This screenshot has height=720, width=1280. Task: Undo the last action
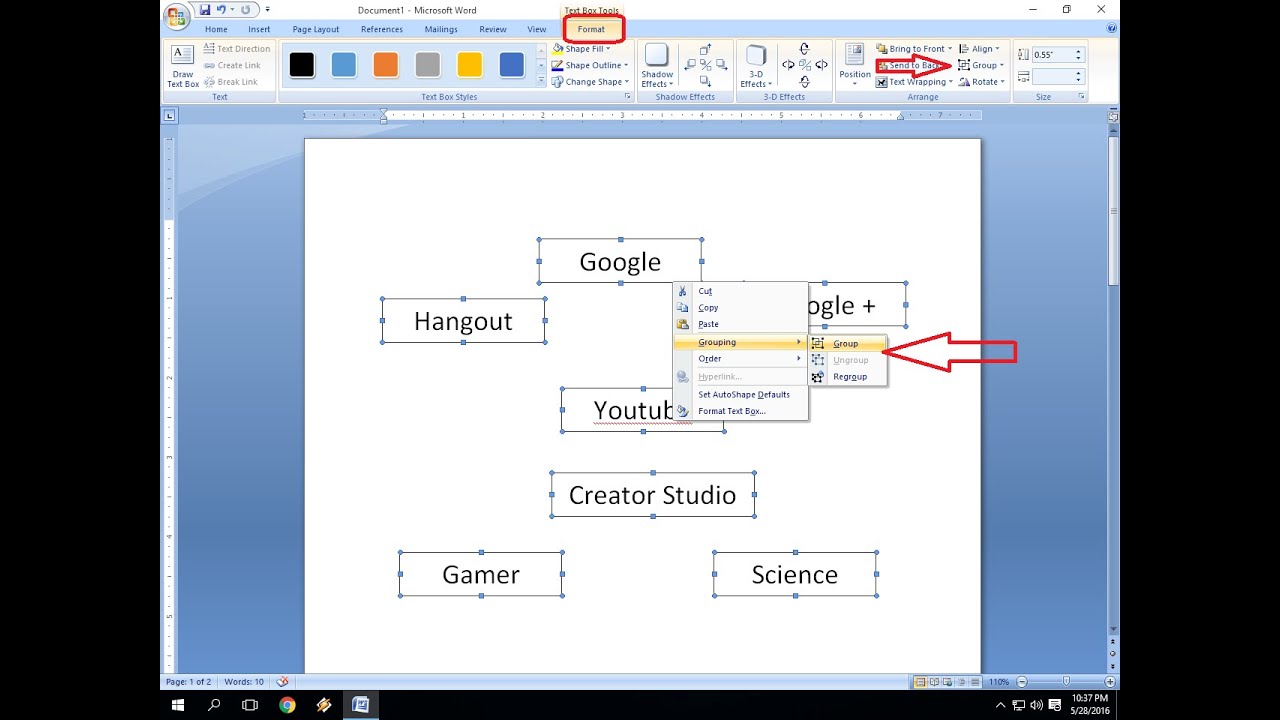coord(222,10)
